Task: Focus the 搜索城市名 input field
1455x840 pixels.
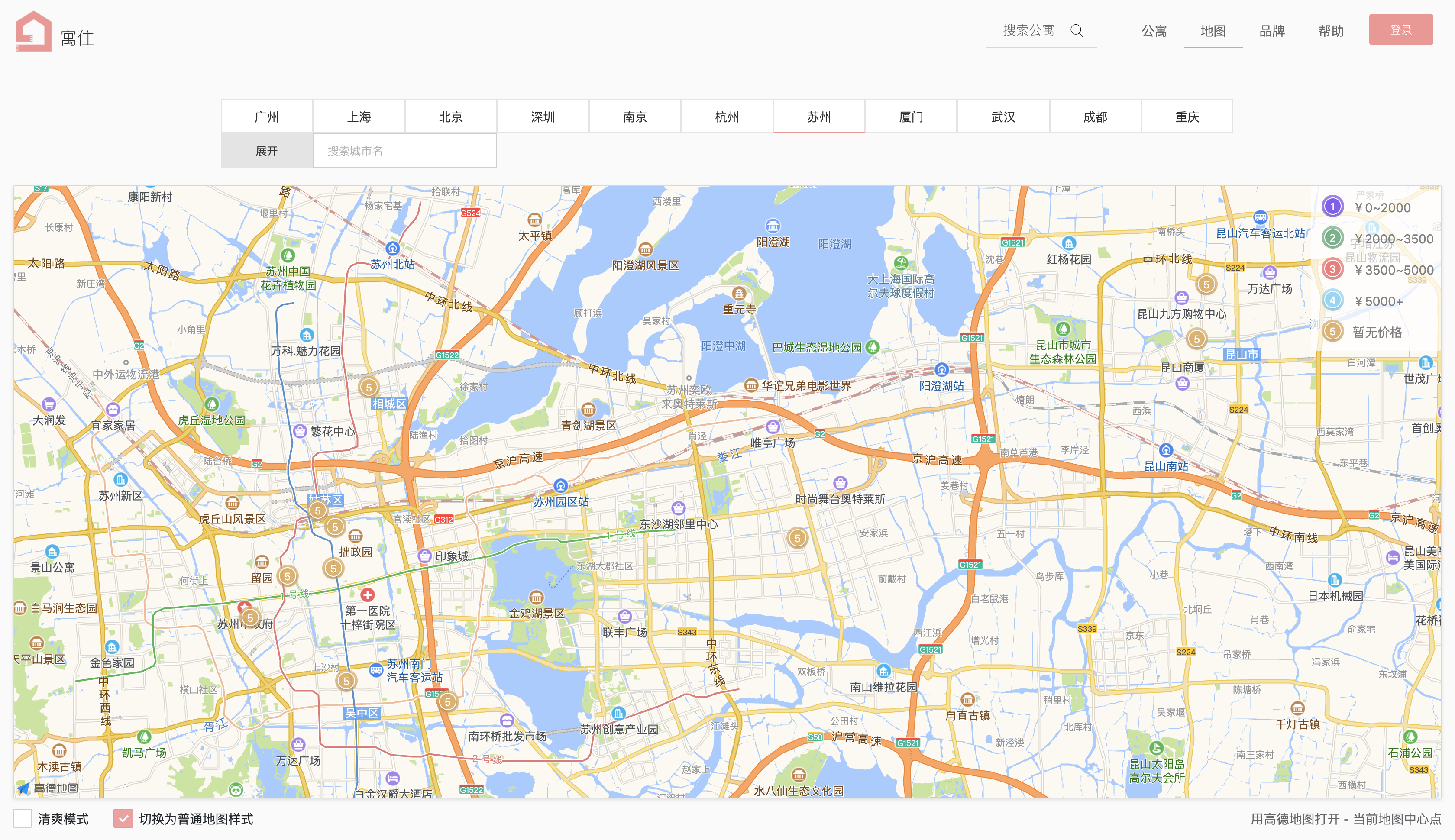Action: [404, 151]
